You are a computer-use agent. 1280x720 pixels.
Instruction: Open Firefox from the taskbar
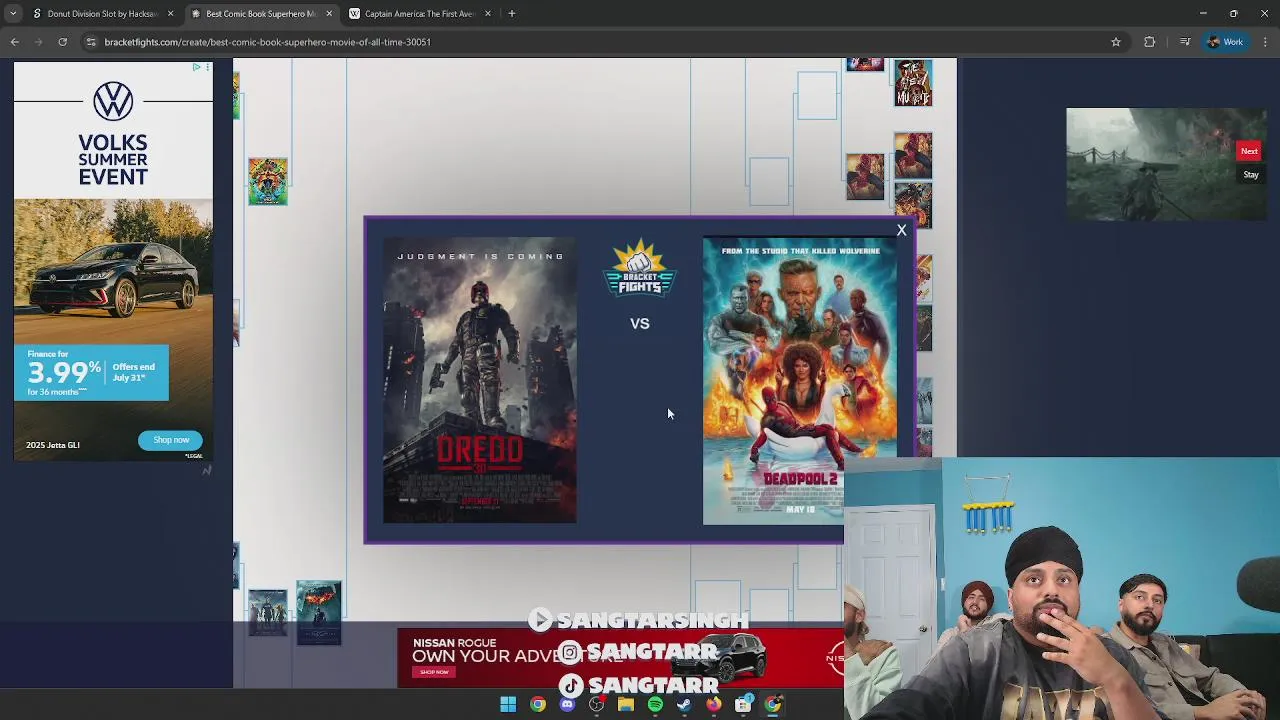click(713, 705)
